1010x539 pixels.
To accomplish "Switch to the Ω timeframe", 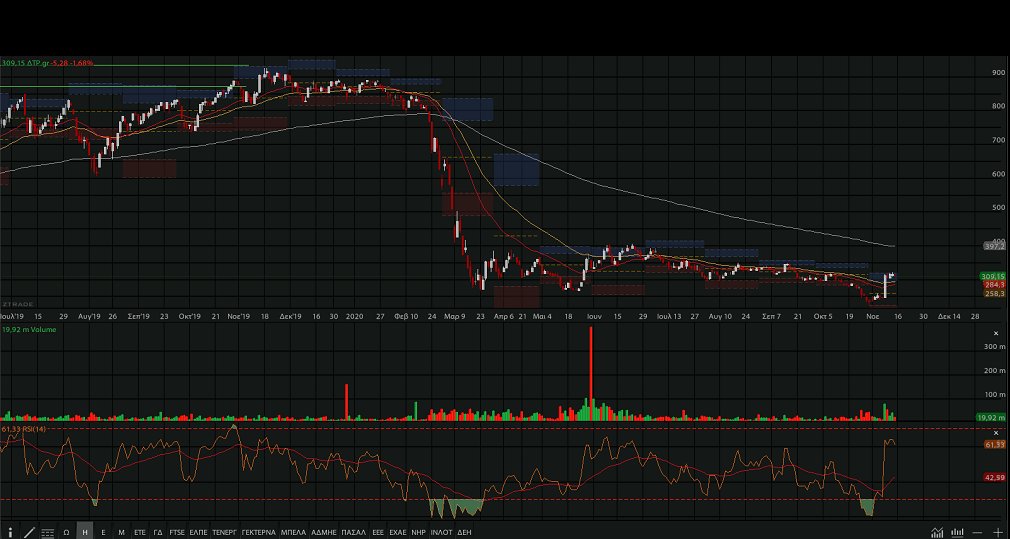I will tap(66, 532).
